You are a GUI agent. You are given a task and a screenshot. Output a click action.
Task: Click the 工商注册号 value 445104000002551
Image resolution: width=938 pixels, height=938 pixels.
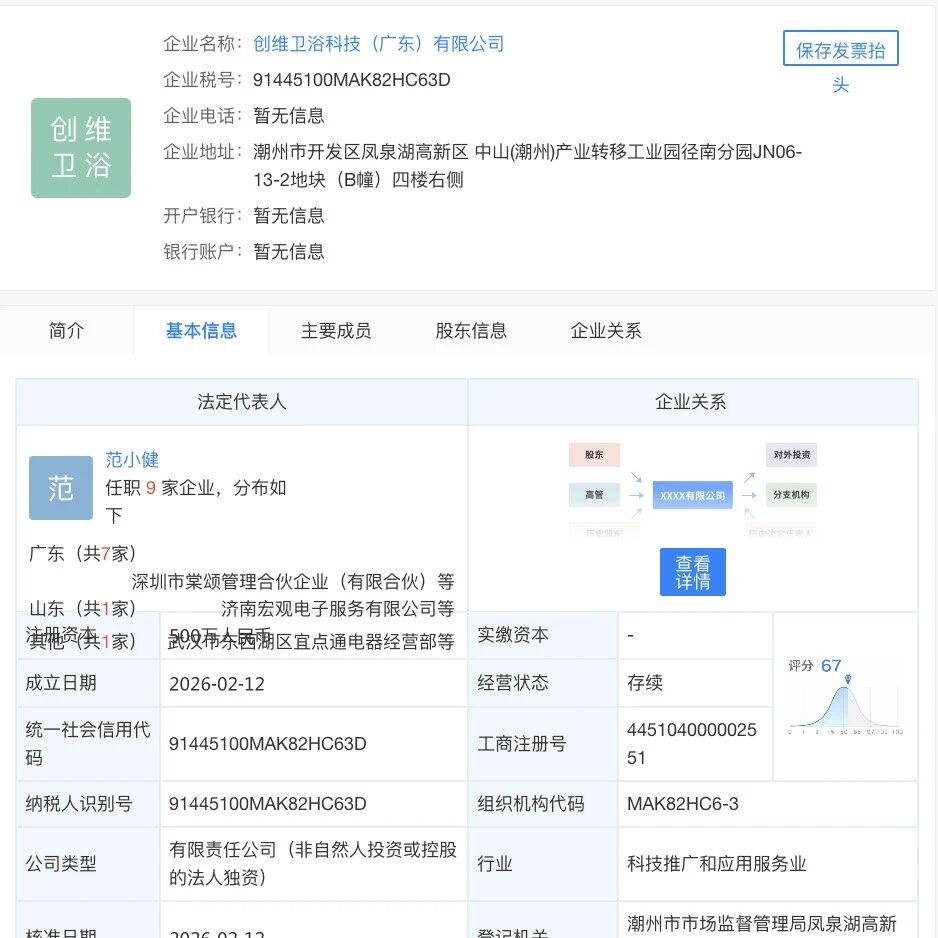click(692, 744)
